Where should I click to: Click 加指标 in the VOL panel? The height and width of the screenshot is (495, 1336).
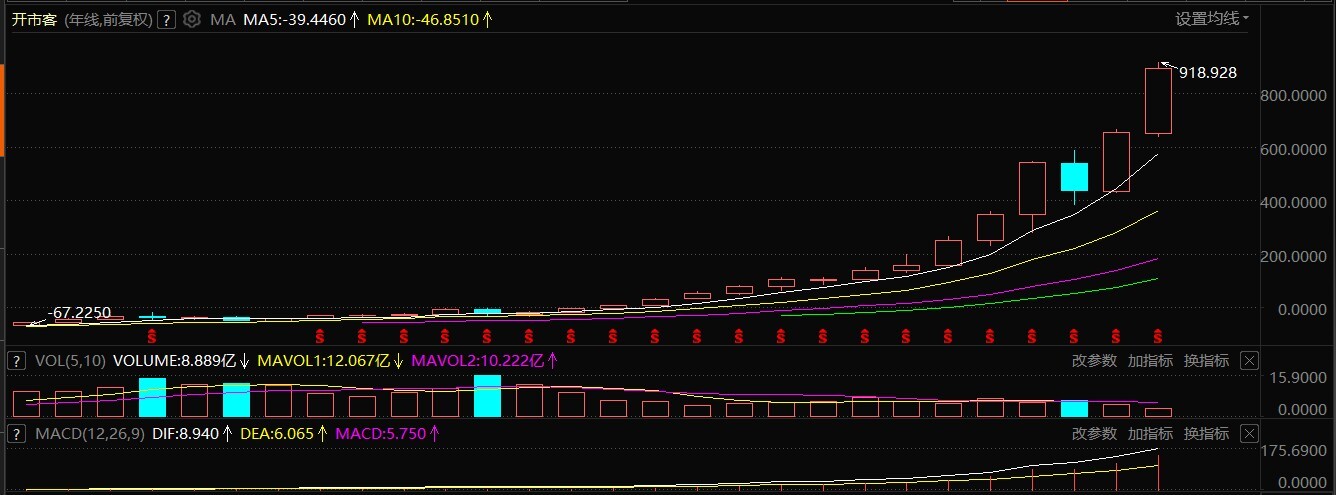pyautogui.click(x=1150, y=360)
